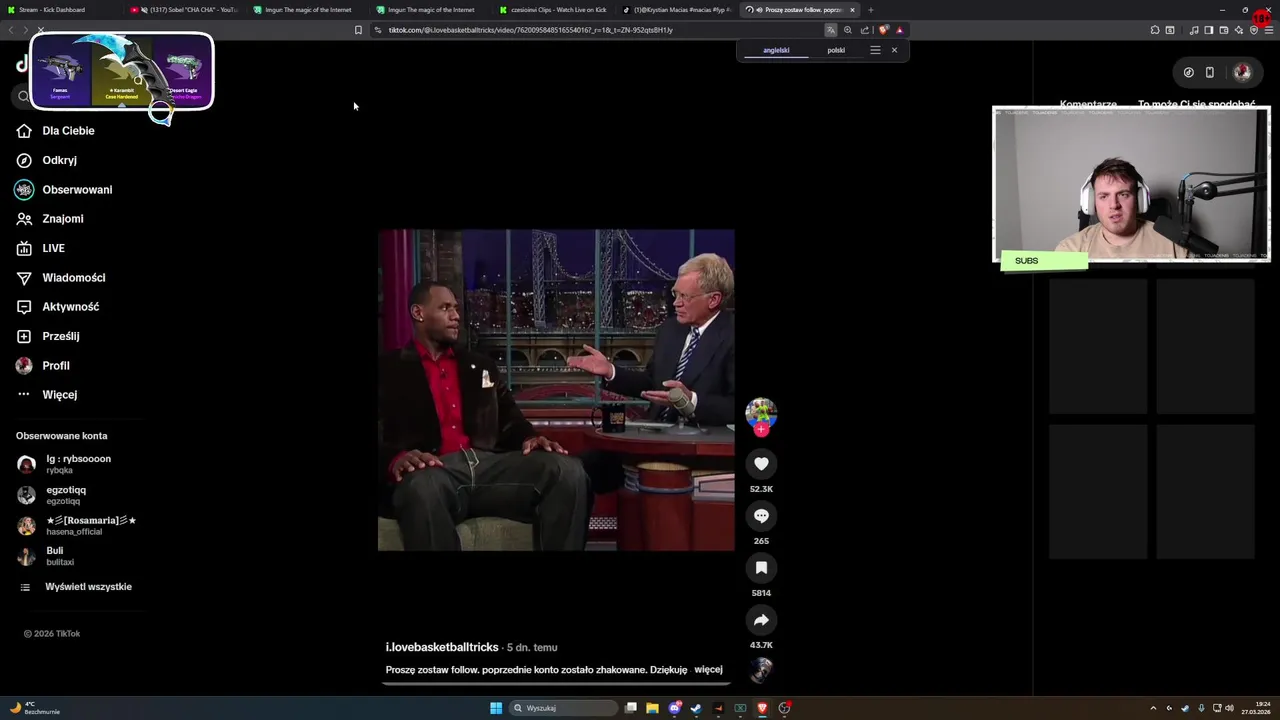The image size is (1280, 720).
Task: Show hidden system tray icons
Action: coord(1153,708)
